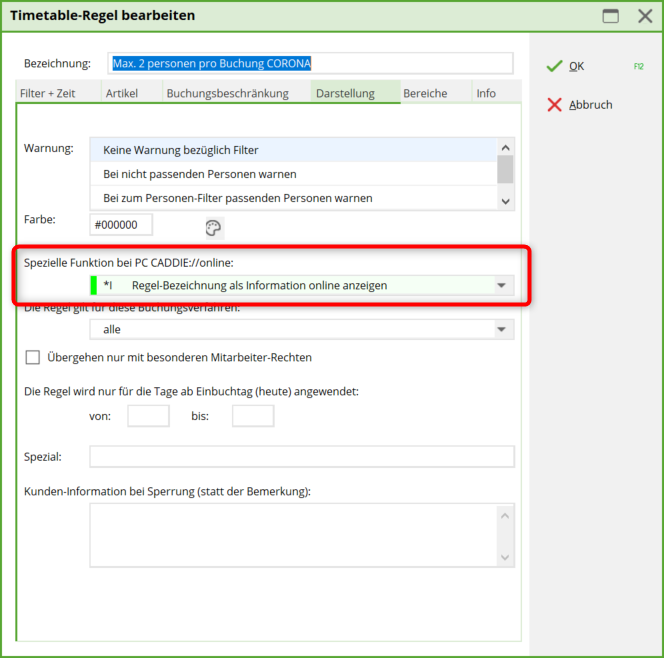Select 'Bei nicht passenden Personen warnen' option

click(x=200, y=174)
